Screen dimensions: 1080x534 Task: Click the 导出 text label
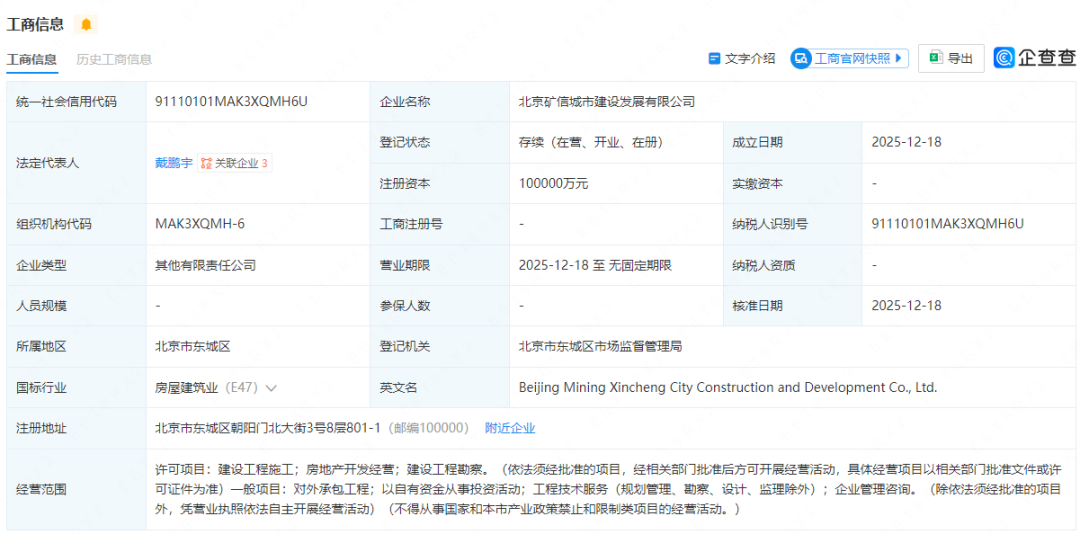(960, 59)
